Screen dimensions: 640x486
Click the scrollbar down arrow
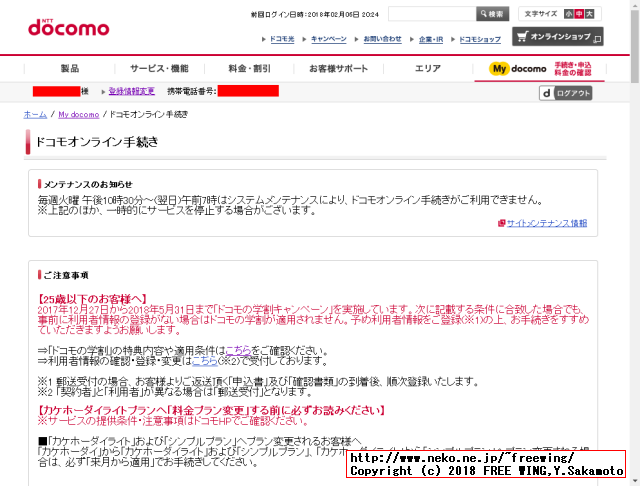(x=635, y=481)
